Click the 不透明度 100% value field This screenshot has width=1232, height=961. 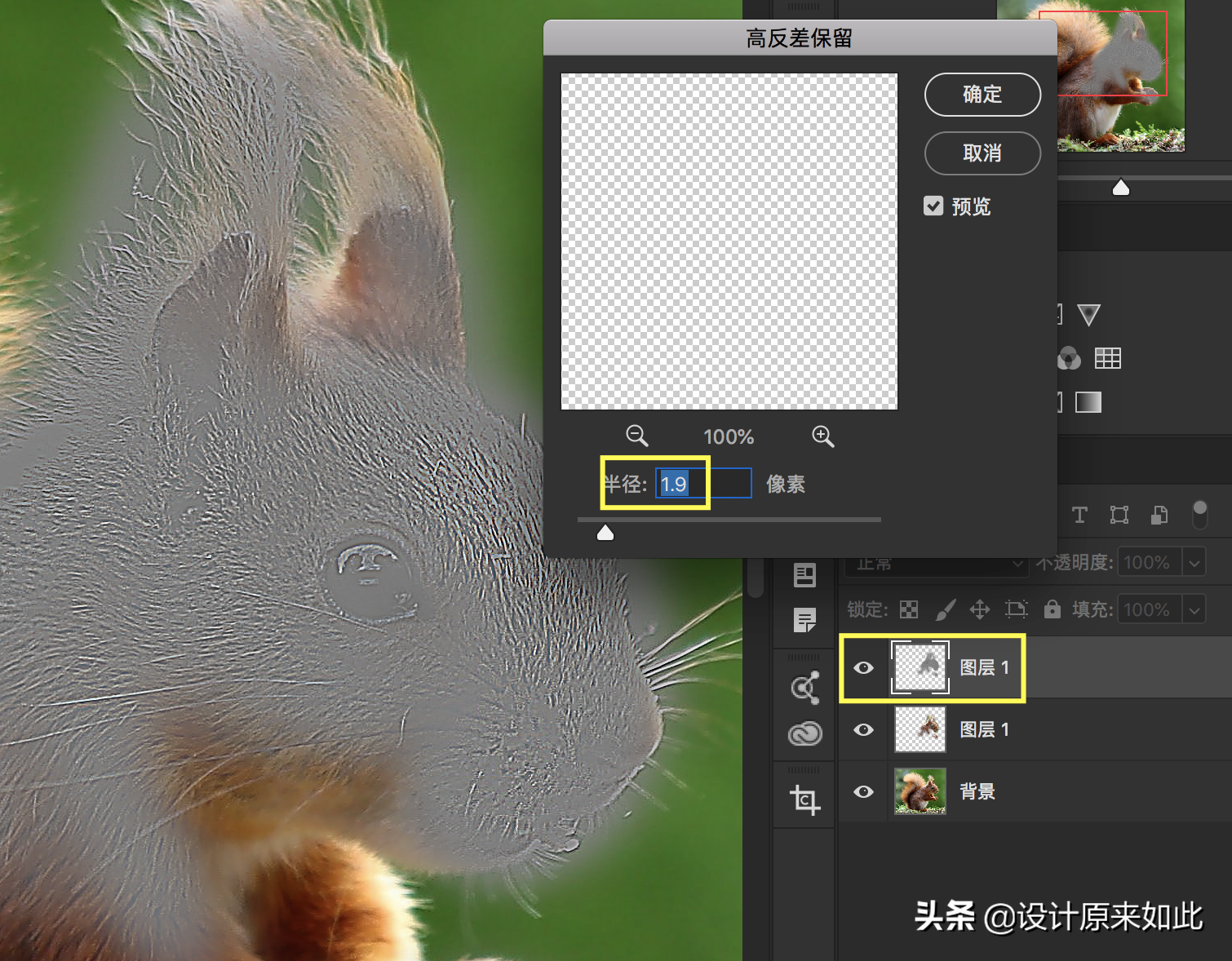pyautogui.click(x=1149, y=563)
